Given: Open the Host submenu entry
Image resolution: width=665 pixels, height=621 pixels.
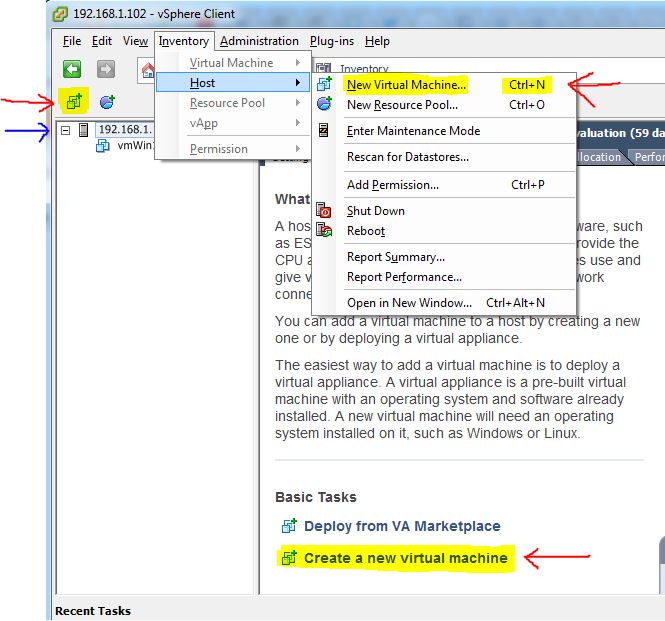Looking at the screenshot, I should pyautogui.click(x=233, y=82).
